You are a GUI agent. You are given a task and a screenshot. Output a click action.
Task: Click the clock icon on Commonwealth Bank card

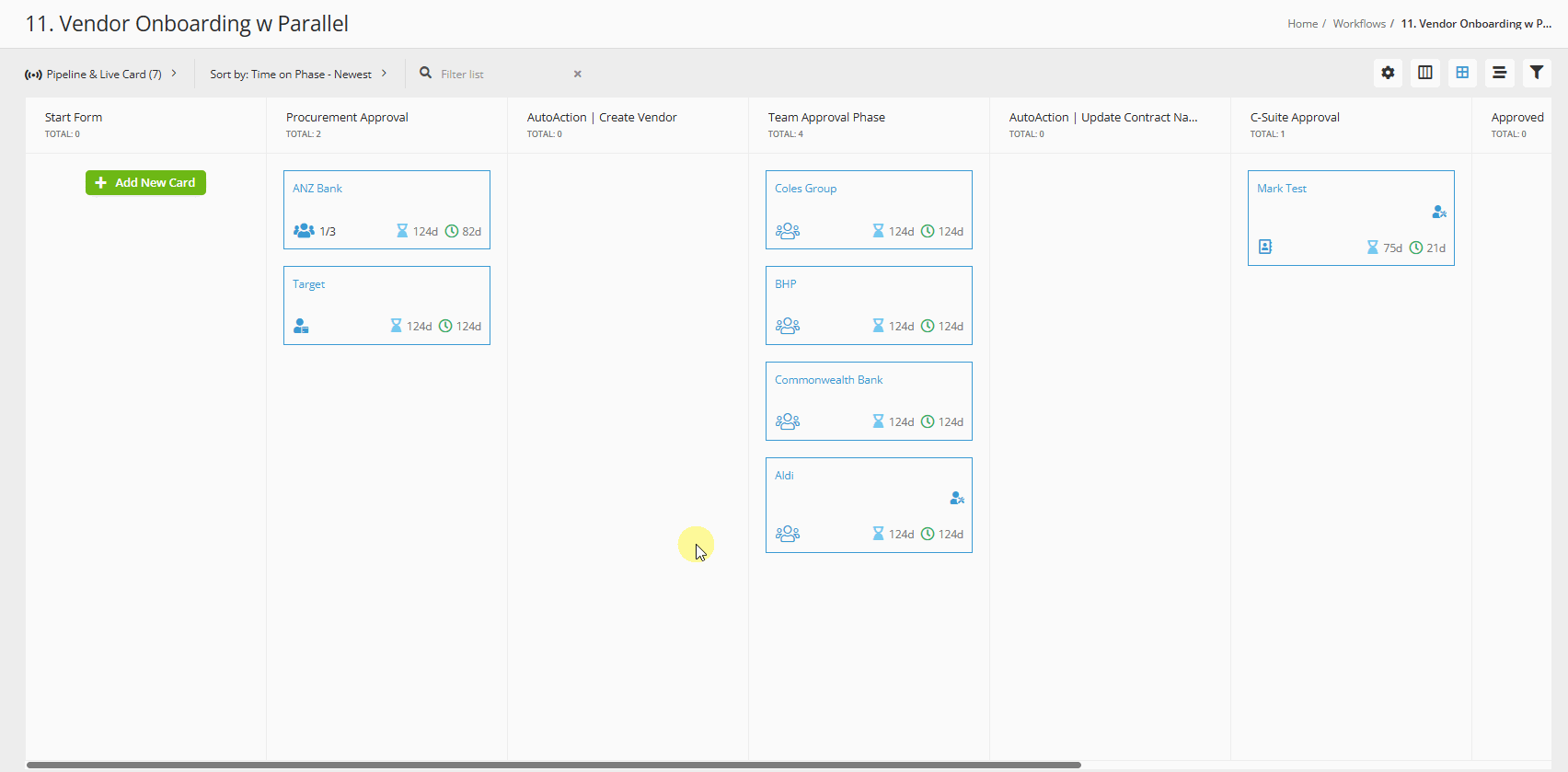coord(928,421)
